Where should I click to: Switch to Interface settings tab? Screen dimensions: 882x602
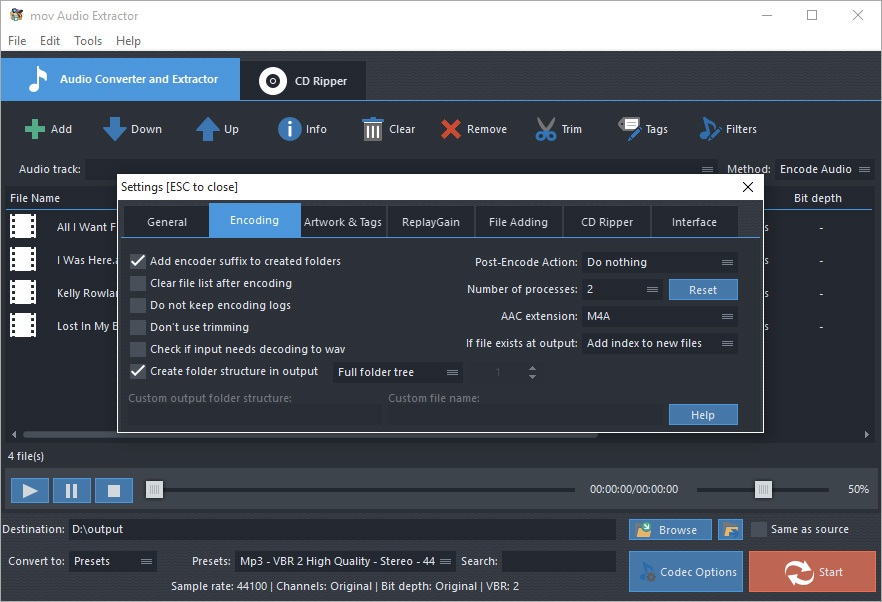tap(694, 222)
